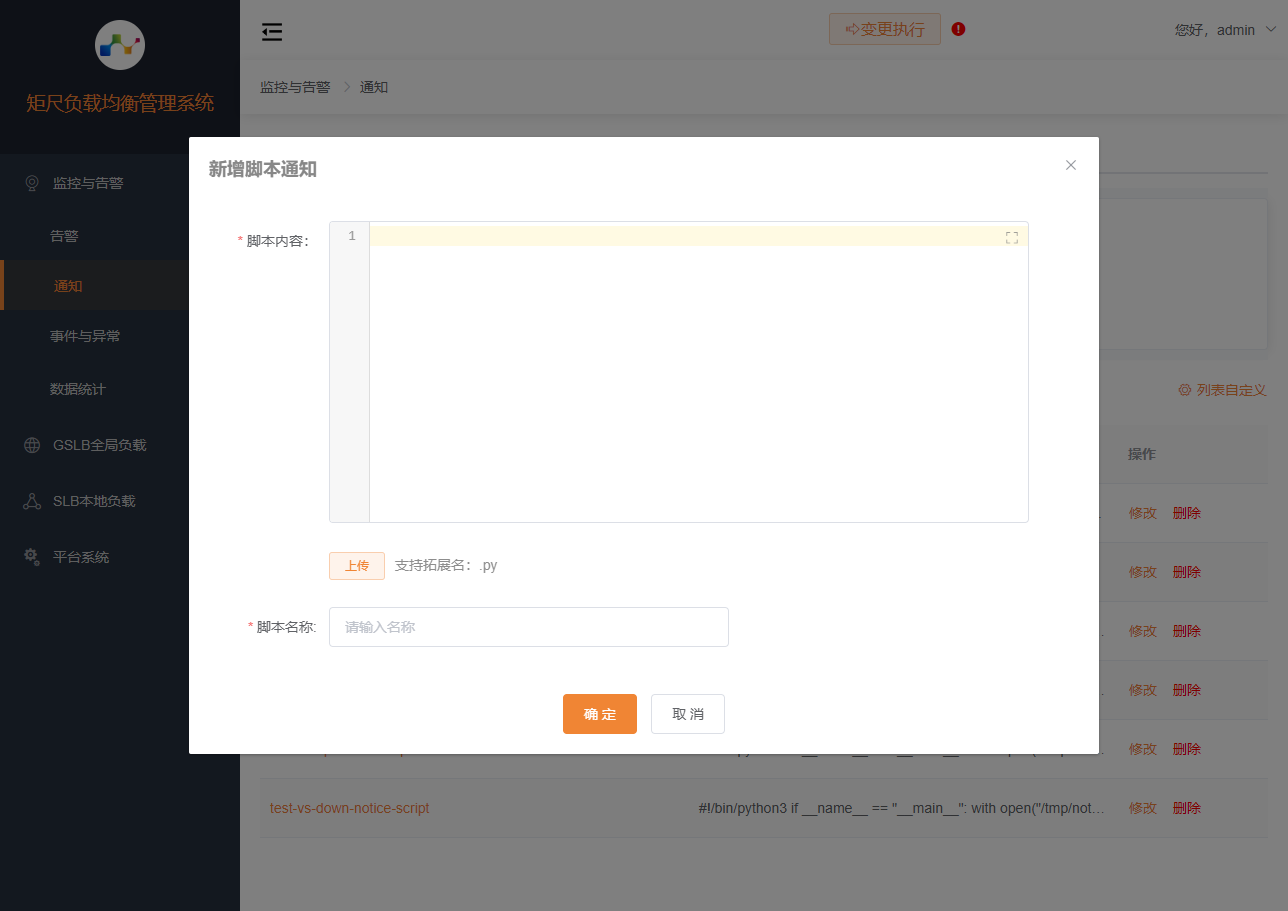Confirm with the 确定 button
1288x911 pixels.
coord(599,713)
